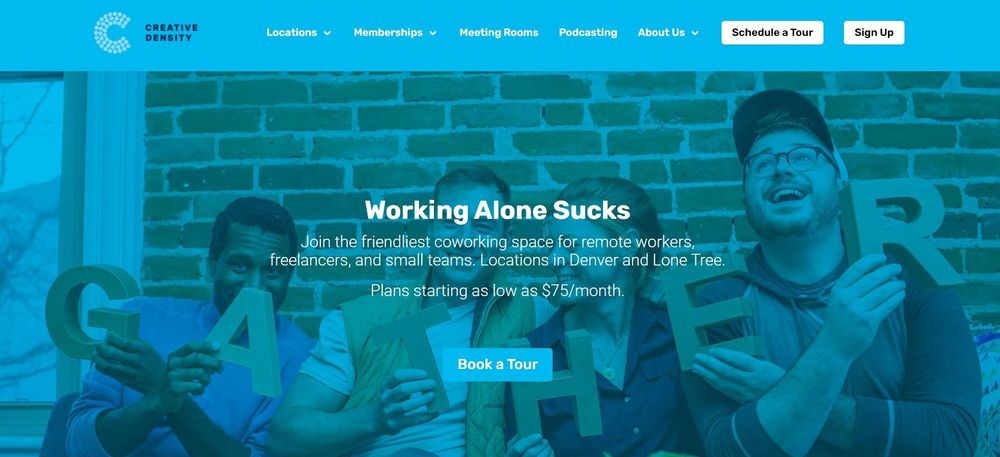Click the friendliest coworking space tagline paragraph
The image size is (1000, 457).
click(497, 252)
